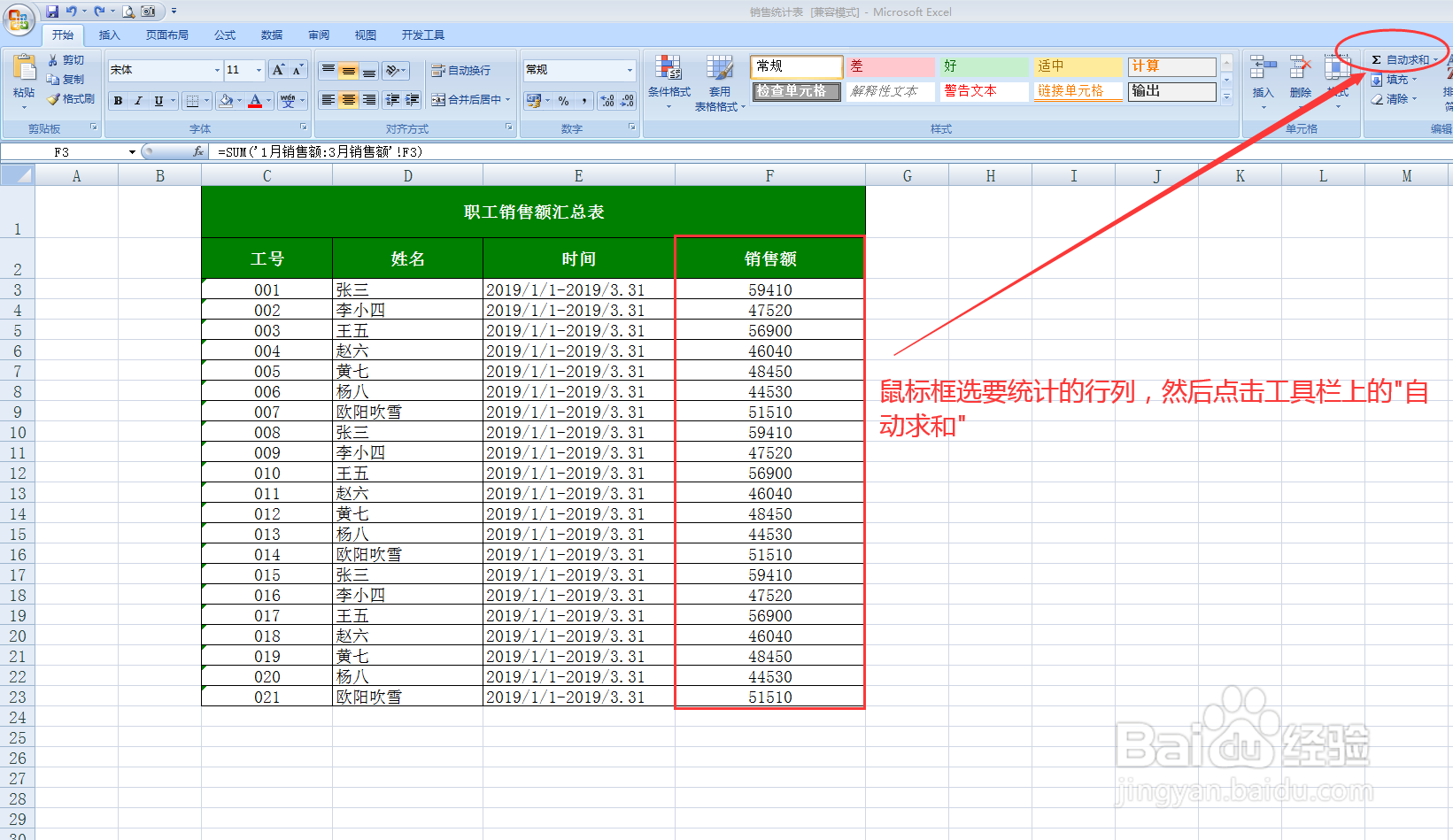1453x840 pixels.
Task: Switch to the 公式 ribbon tab
Action: [224, 35]
